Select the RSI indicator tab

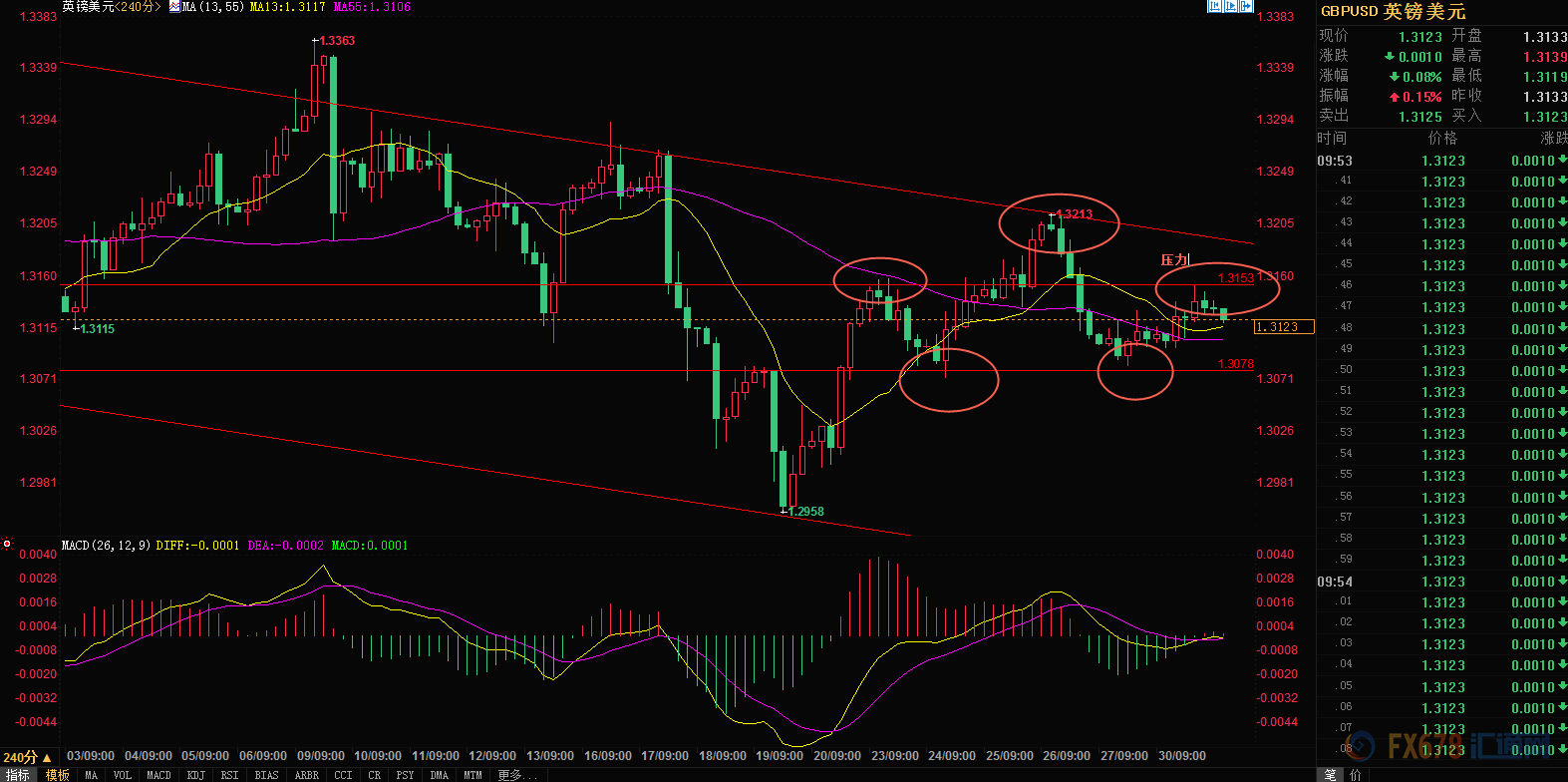pyautogui.click(x=229, y=775)
